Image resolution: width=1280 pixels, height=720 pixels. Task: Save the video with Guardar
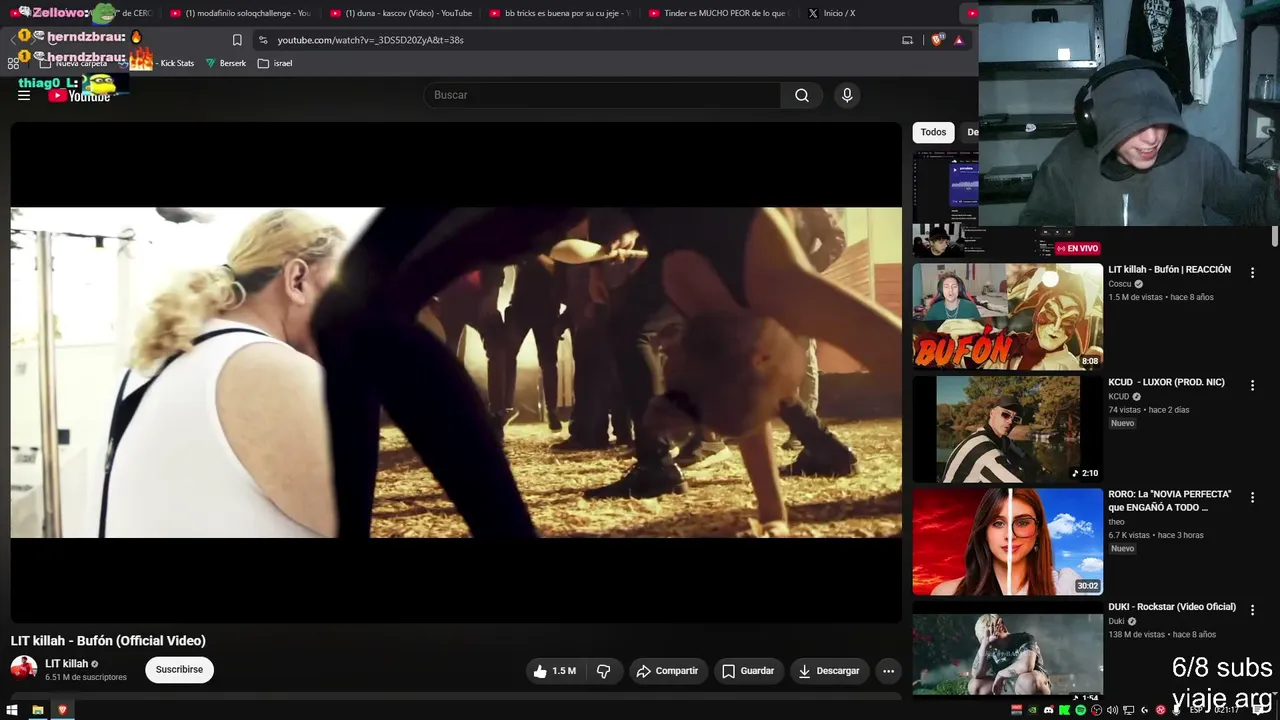pyautogui.click(x=748, y=671)
